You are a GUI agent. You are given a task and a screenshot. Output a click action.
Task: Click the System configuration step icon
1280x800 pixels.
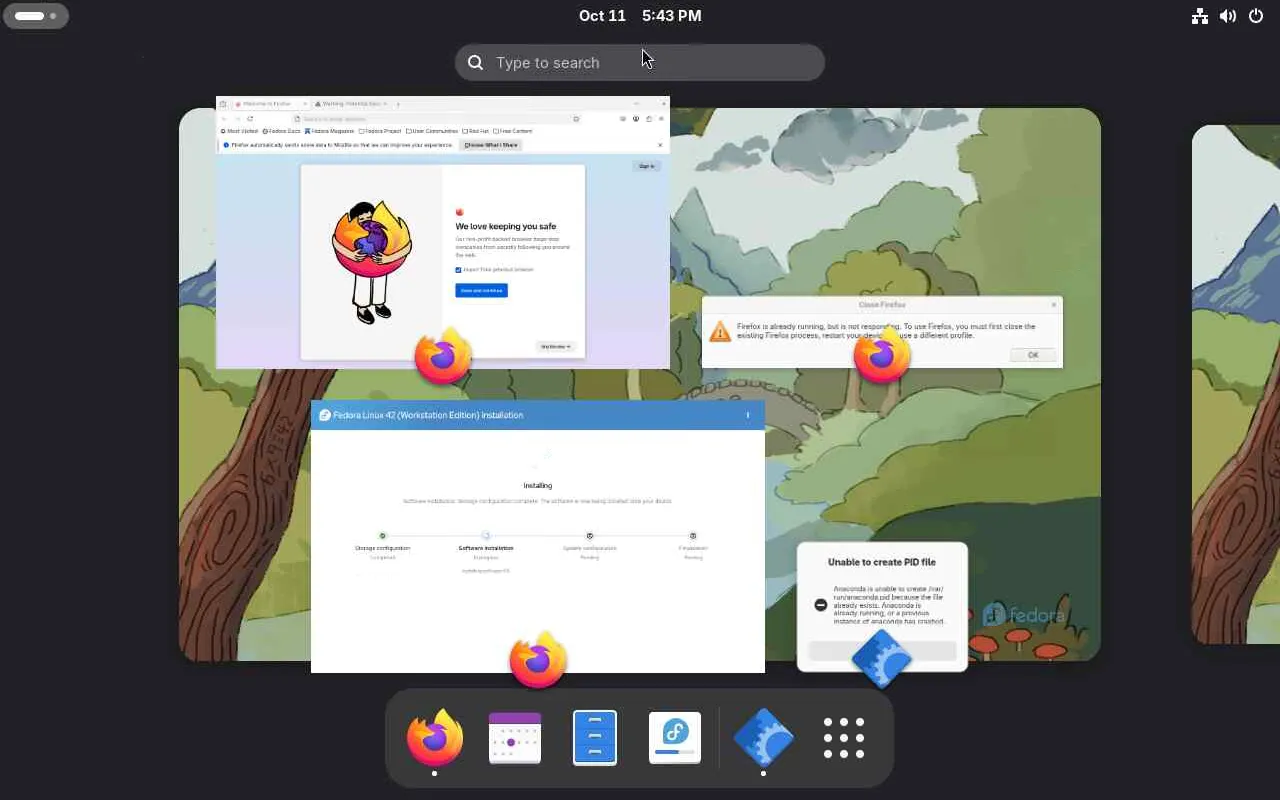[x=590, y=536]
